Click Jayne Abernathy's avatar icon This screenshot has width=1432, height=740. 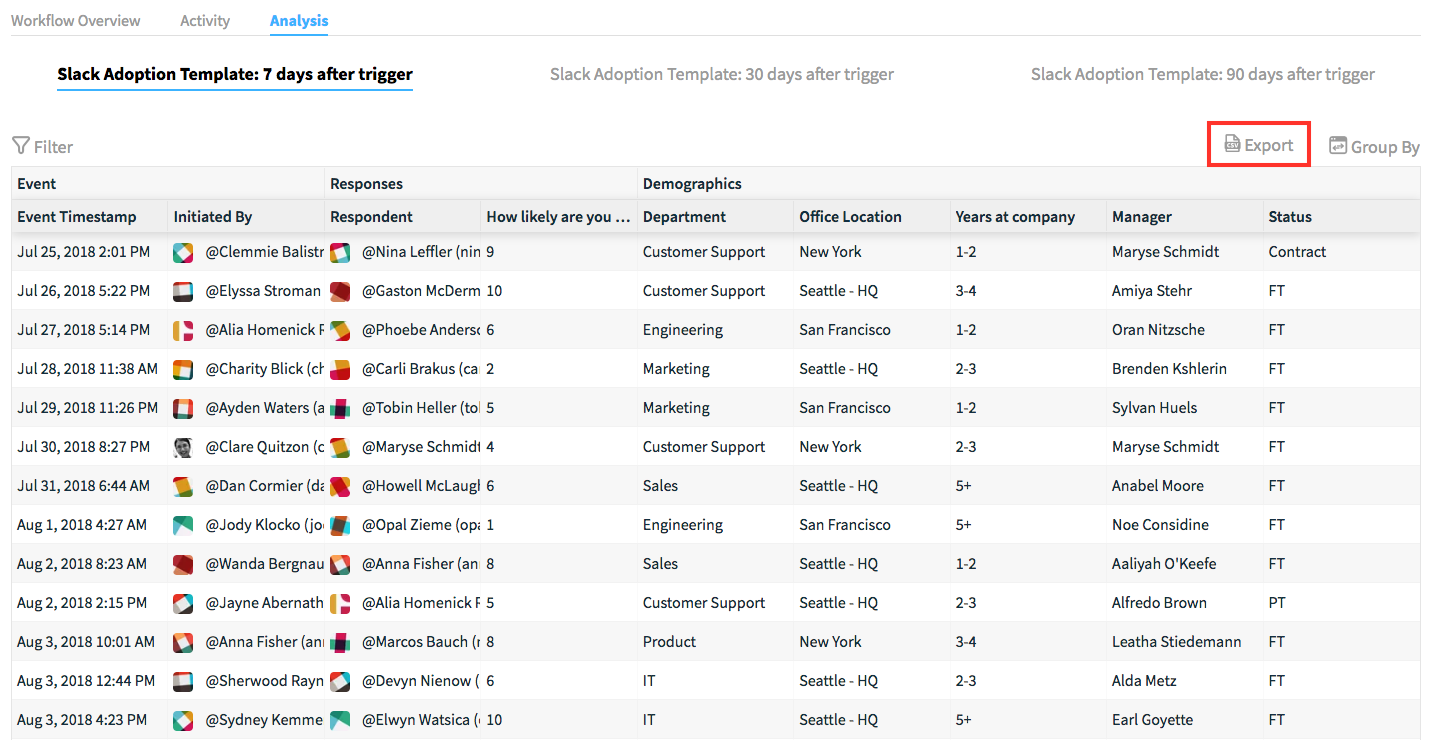(183, 604)
